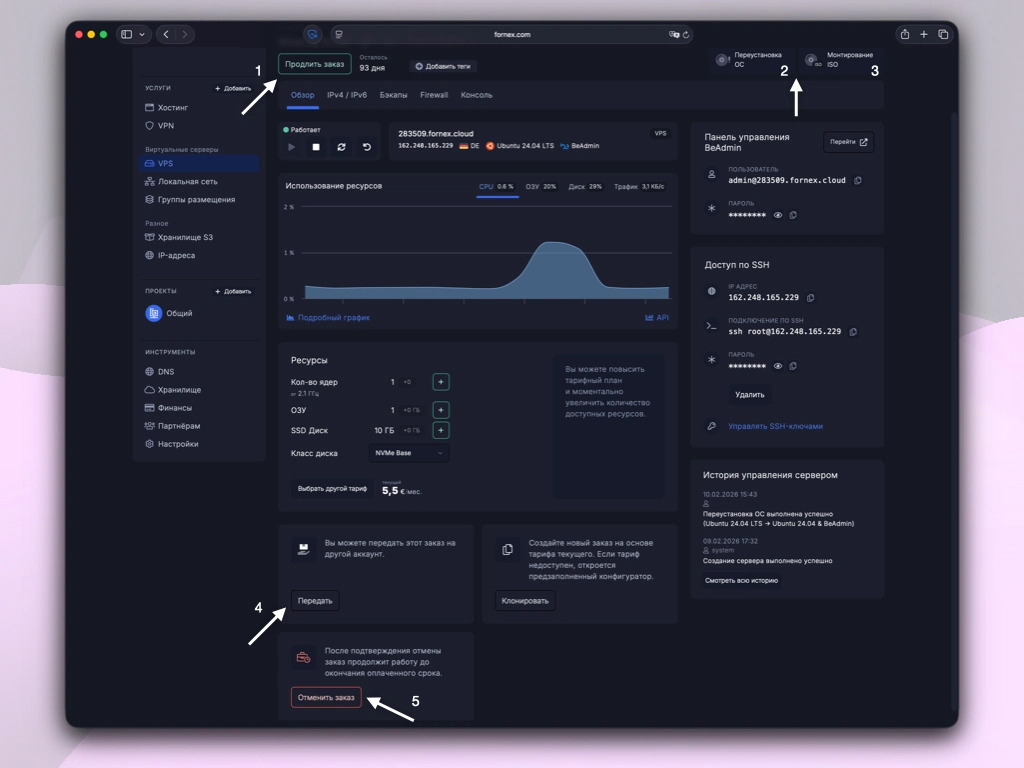Screen dimensions: 1024x768
Task: Open 'DNS' tools item
Action: [166, 372]
